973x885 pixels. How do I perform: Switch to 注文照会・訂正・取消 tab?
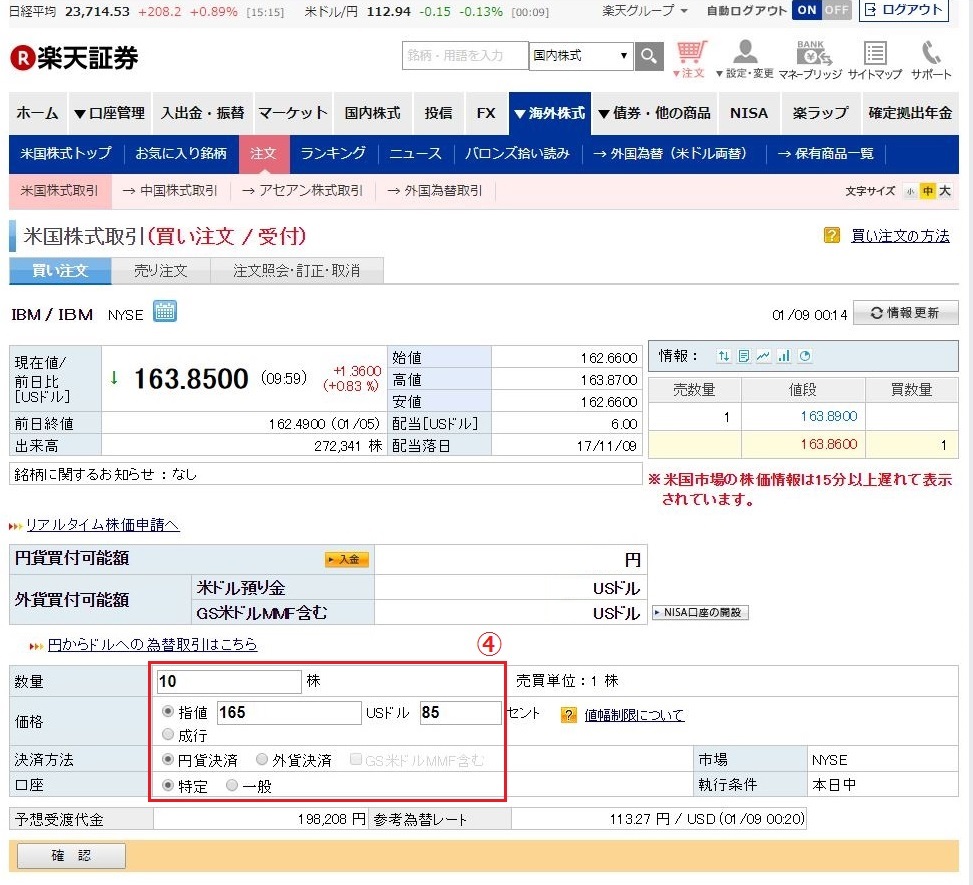(x=297, y=271)
